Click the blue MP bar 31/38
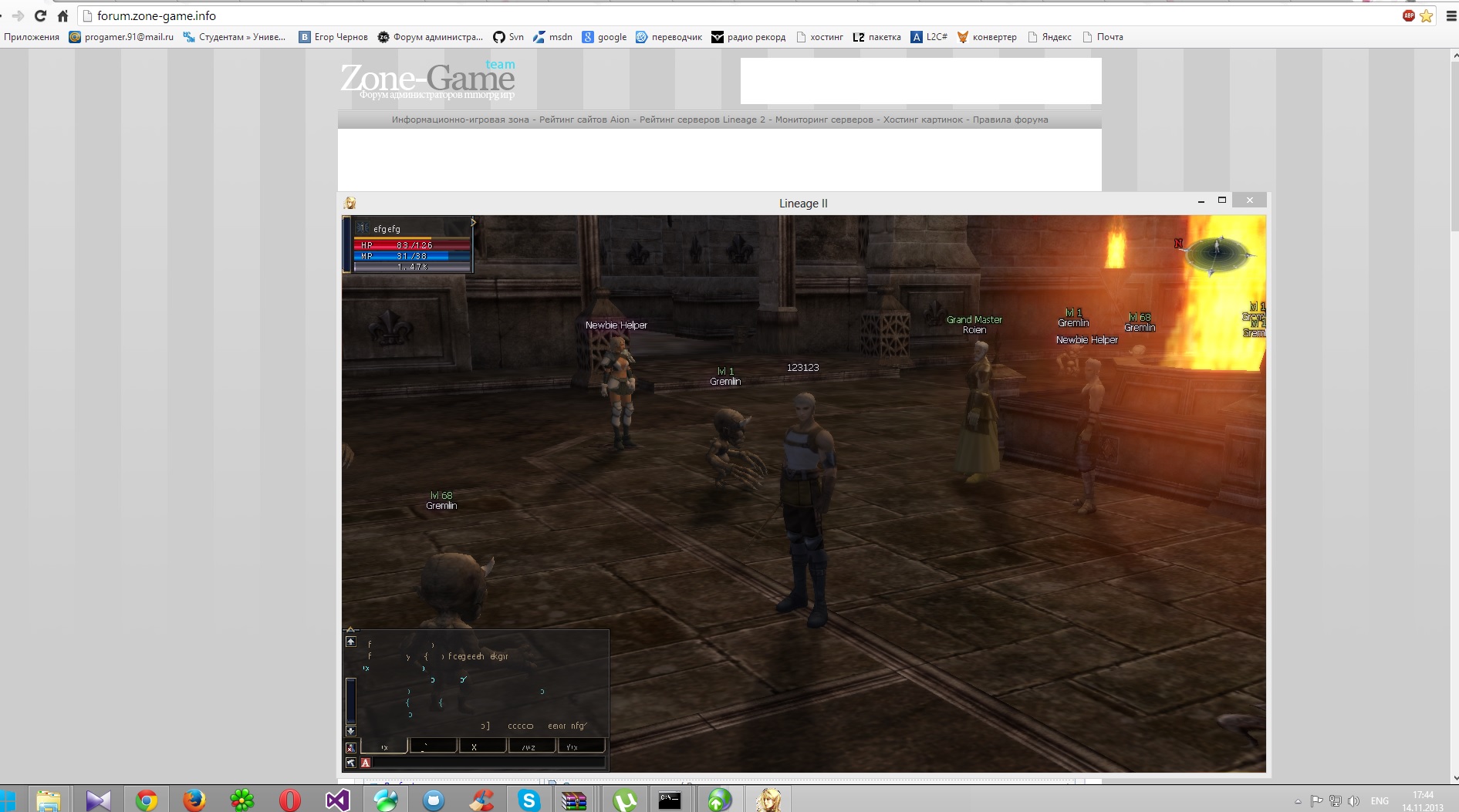 coord(412,256)
